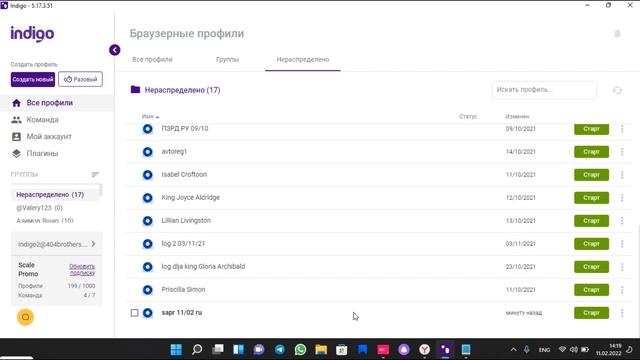Open more options for King Joyce Aldridge
The image size is (640, 360).
click(622, 198)
